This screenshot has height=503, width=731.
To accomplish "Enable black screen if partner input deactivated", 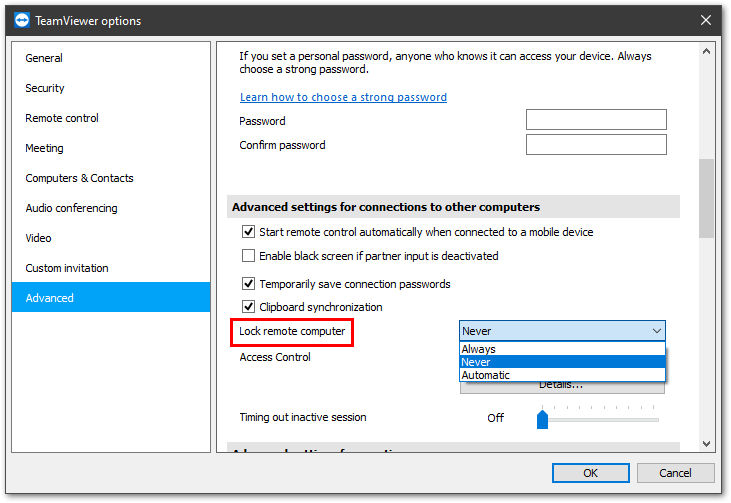I will (248, 255).
